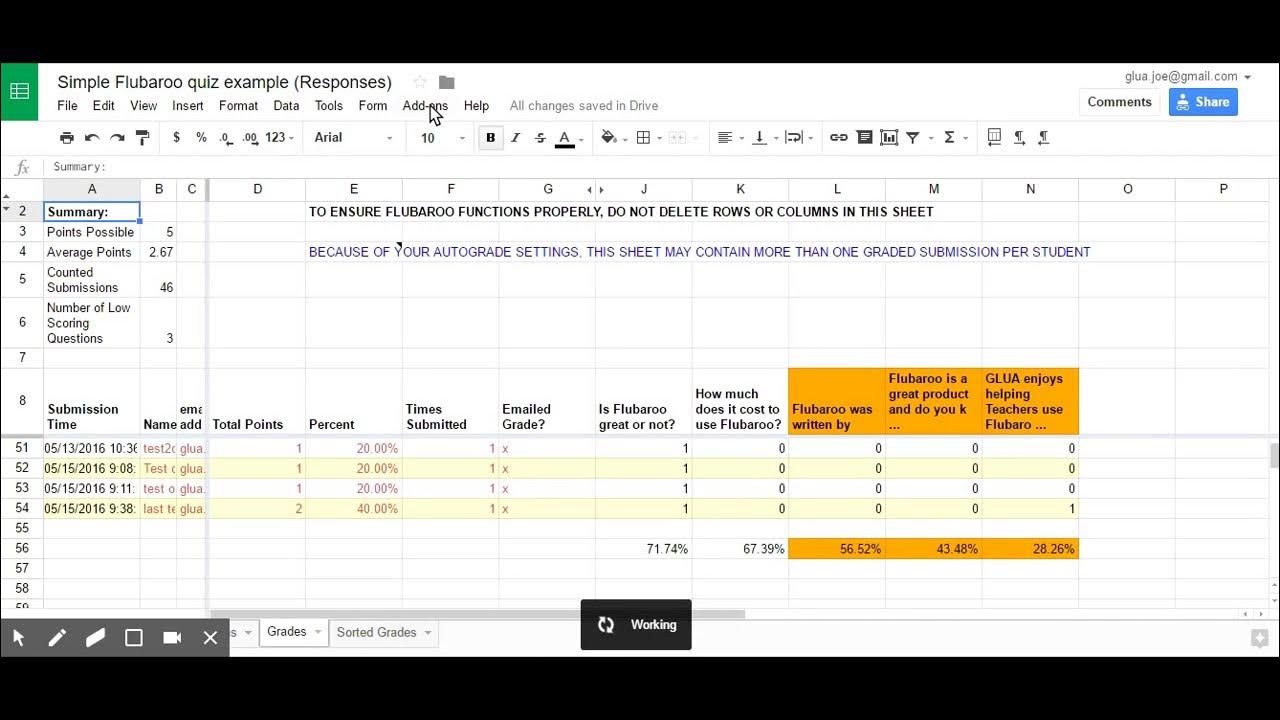Screen dimensions: 1280x720
Task: Toggle strikethrough formatting
Action: pyautogui.click(x=540, y=138)
